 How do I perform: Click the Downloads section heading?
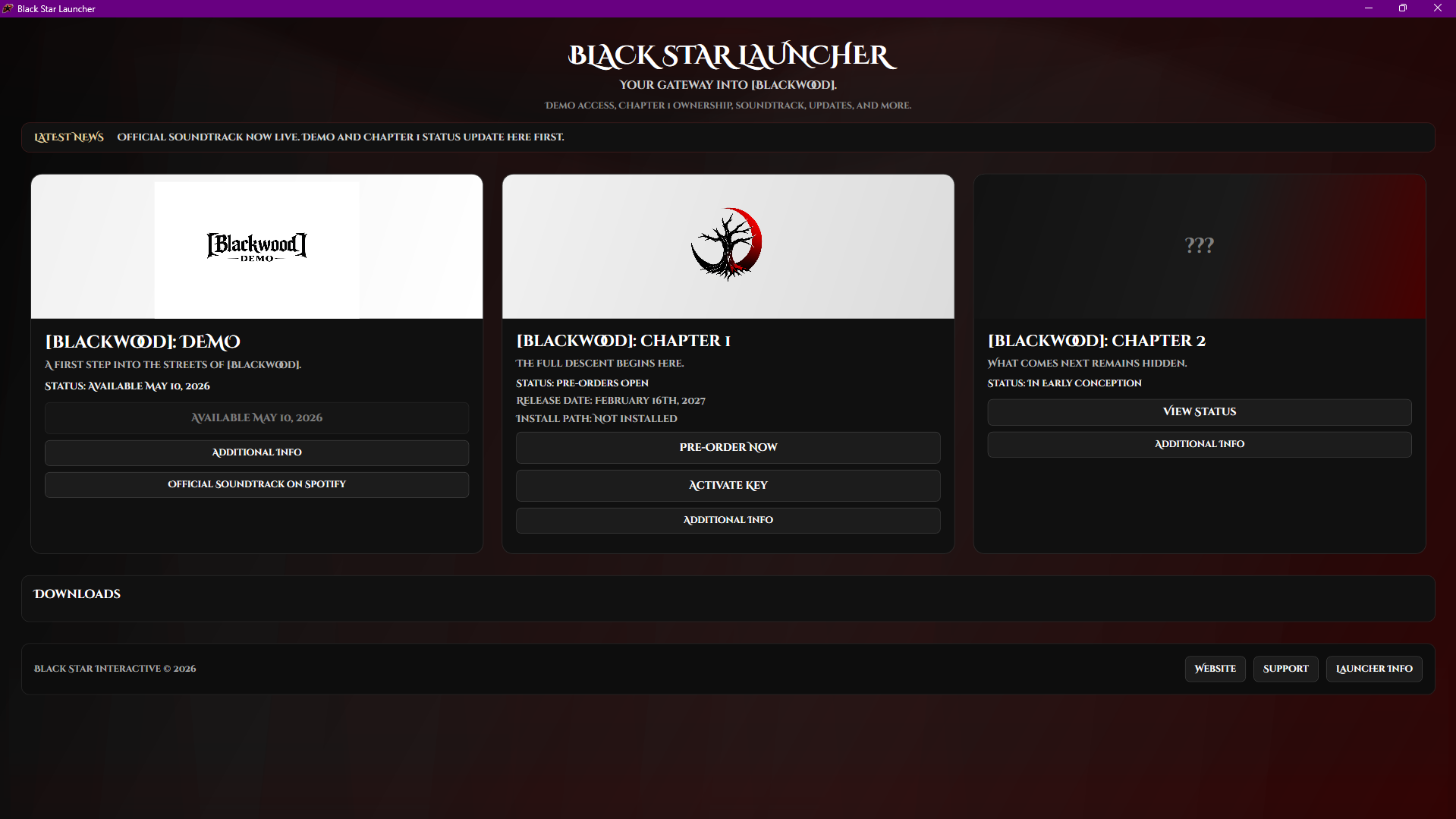click(77, 594)
